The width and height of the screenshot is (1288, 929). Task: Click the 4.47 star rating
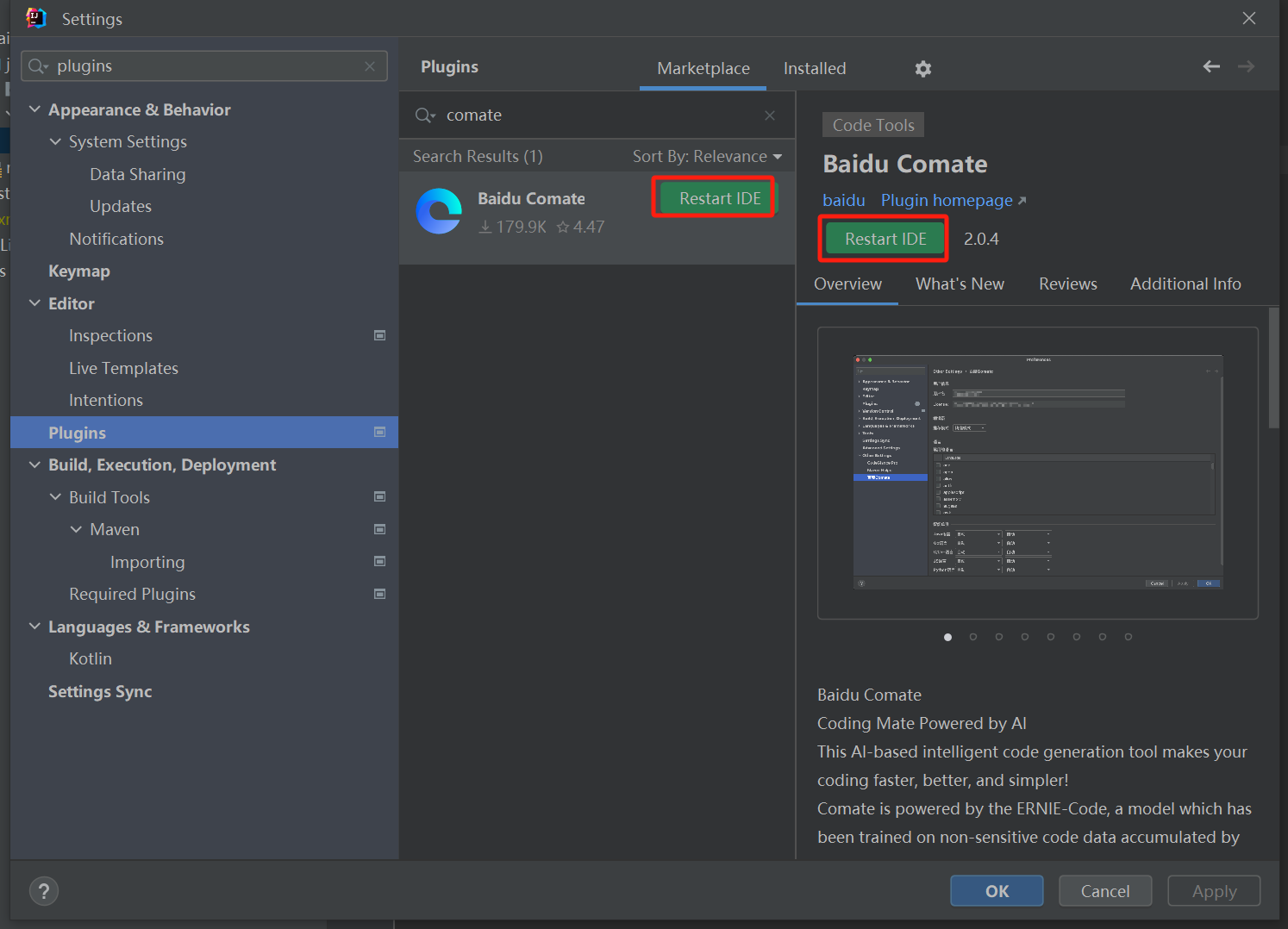(x=581, y=227)
